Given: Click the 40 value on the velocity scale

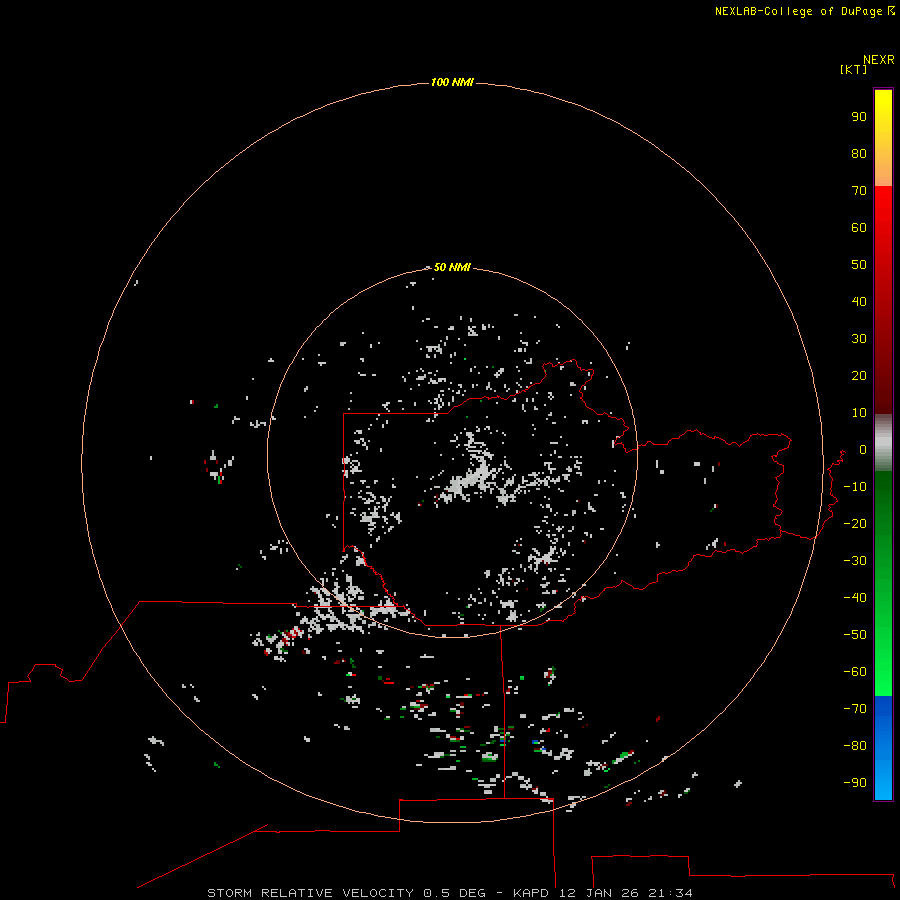Looking at the screenshot, I should (x=859, y=302).
